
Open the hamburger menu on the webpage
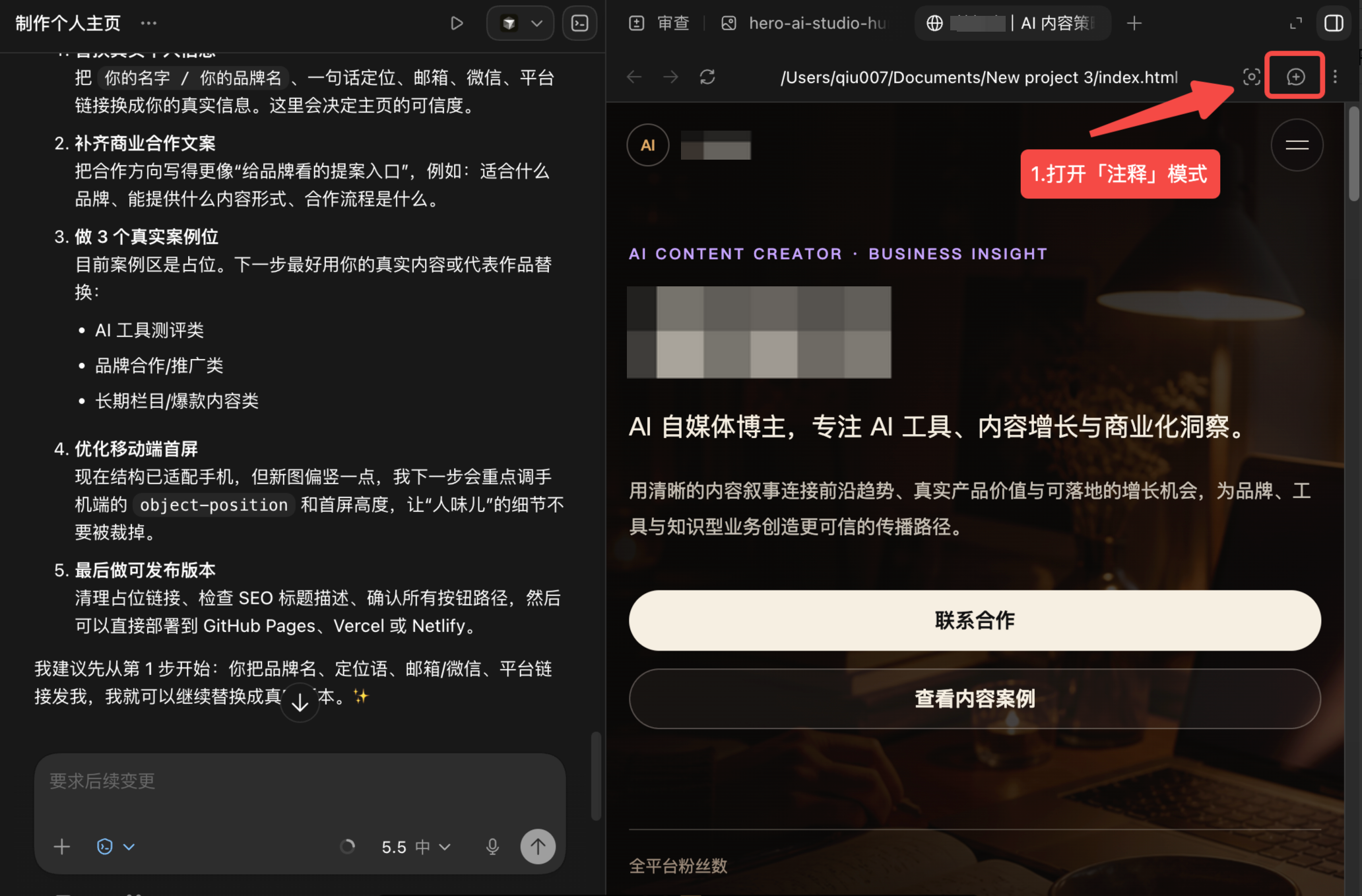pos(1297,145)
